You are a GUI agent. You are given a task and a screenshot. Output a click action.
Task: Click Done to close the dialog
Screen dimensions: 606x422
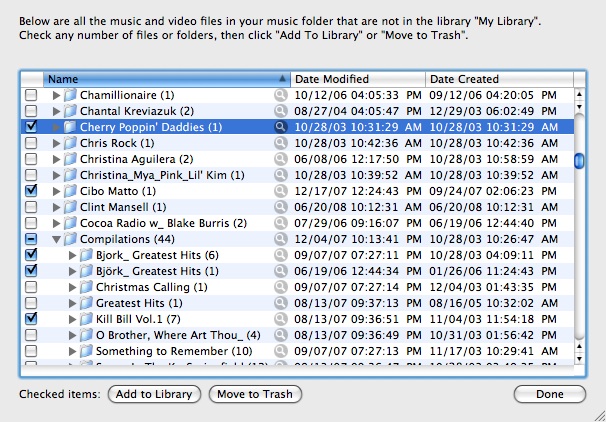(x=549, y=394)
